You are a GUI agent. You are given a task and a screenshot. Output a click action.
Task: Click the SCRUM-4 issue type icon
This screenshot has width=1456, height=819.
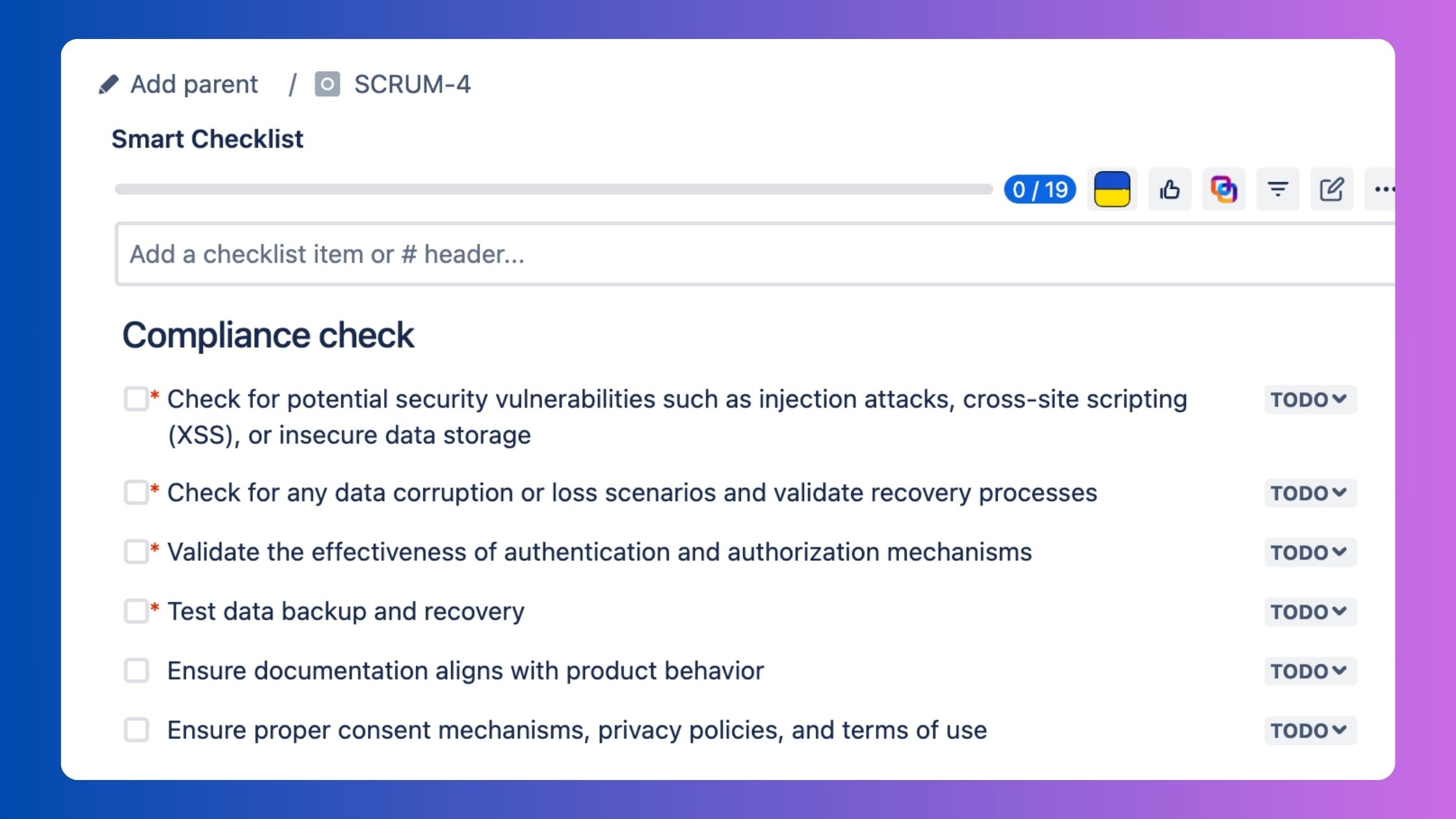pos(327,84)
